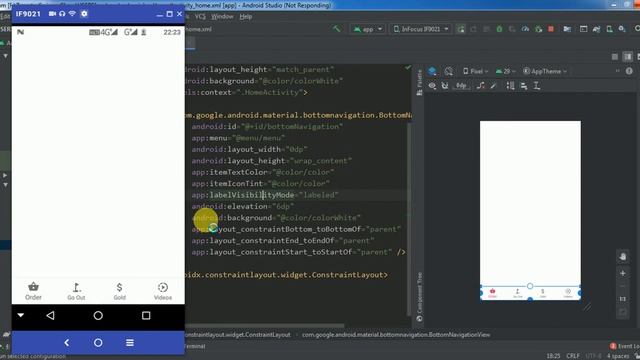Screen dimensions: 640x360
Task: Open the Event Log button
Action: point(624,346)
